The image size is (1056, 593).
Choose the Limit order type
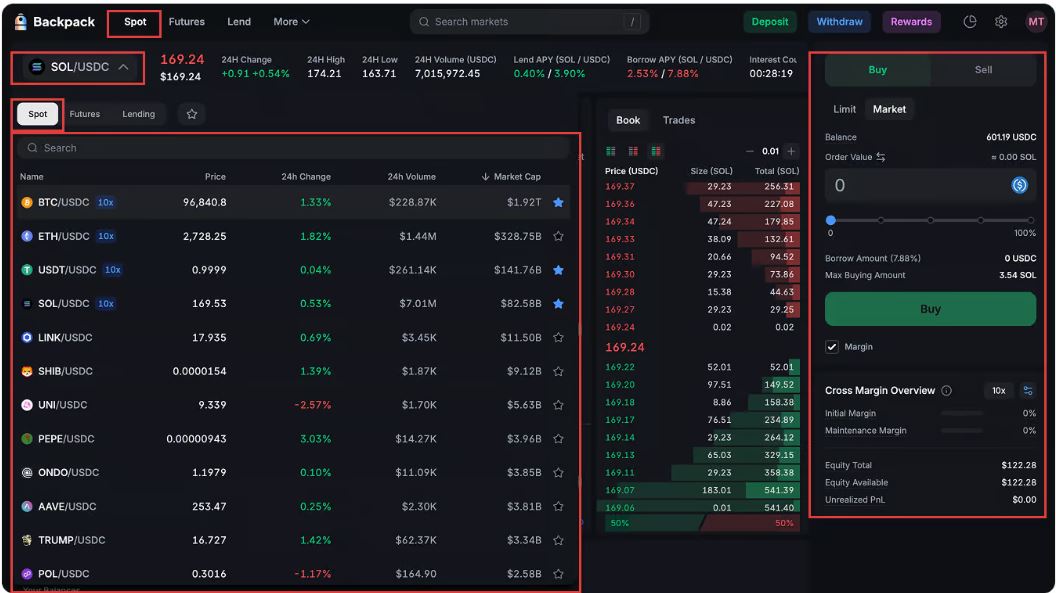[x=845, y=109]
